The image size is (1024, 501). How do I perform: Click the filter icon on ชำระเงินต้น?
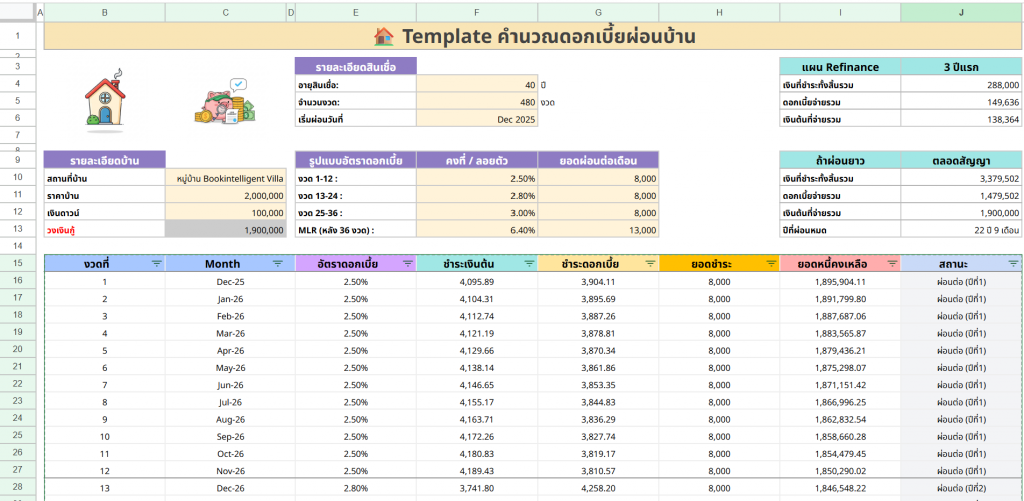point(527,263)
